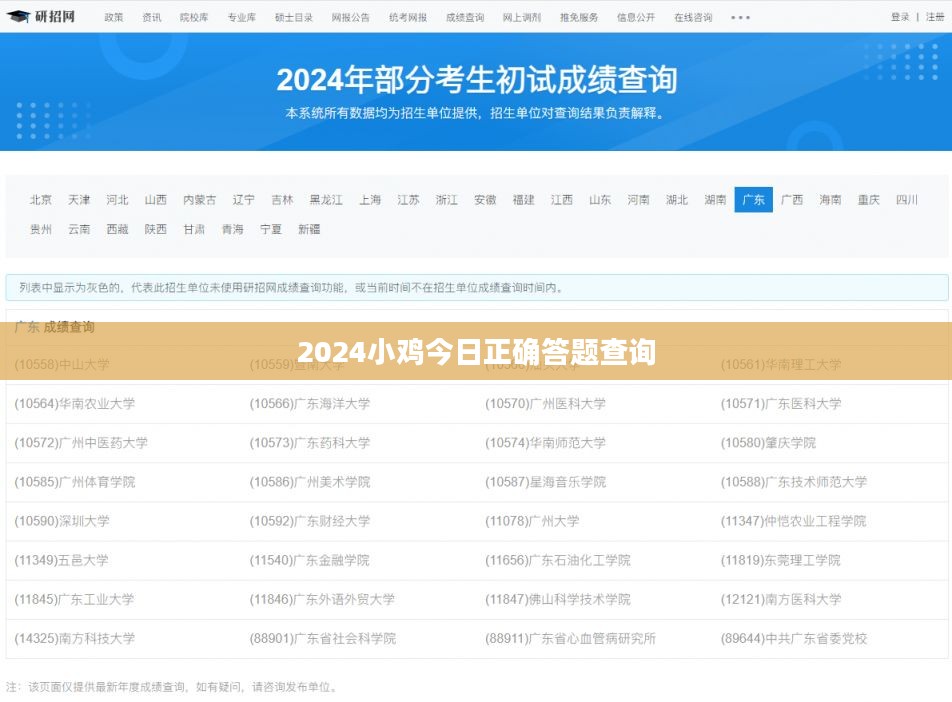Choose 浙江 from the province list

446,200
